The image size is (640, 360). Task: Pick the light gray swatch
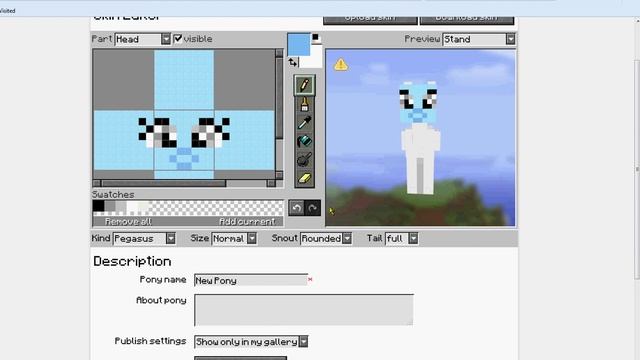121,206
